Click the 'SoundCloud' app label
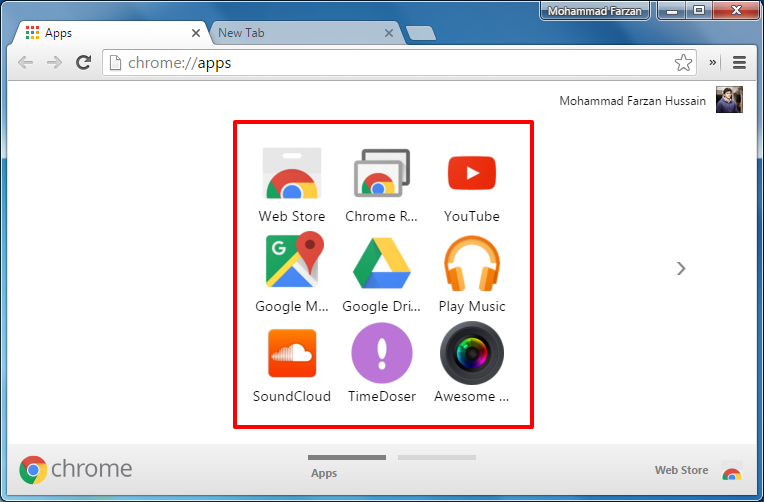This screenshot has height=502, width=764. pyautogui.click(x=292, y=396)
